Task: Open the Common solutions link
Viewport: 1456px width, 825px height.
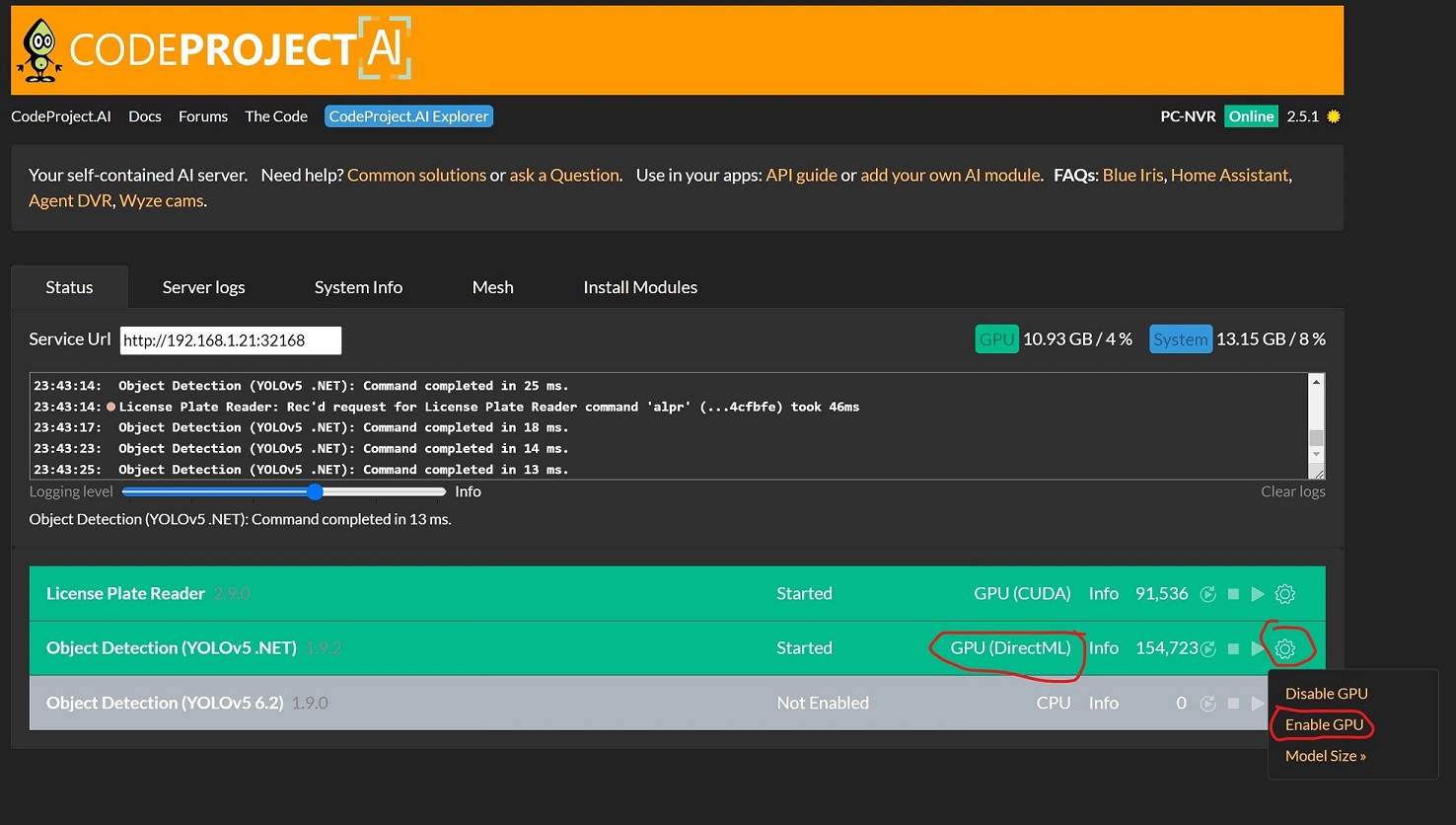Action: coord(416,175)
